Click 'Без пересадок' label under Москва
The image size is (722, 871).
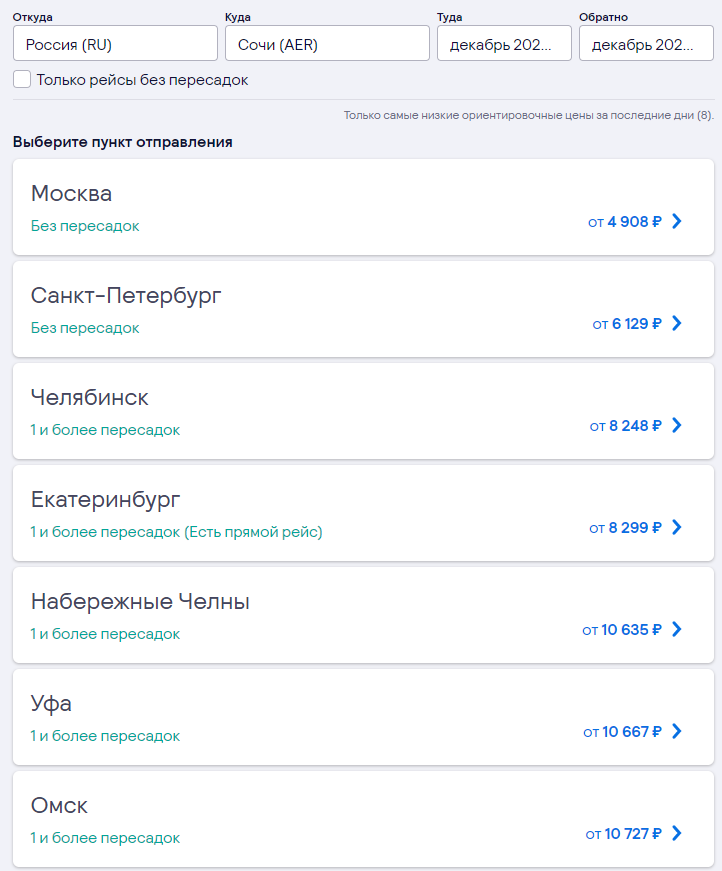[x=85, y=226]
